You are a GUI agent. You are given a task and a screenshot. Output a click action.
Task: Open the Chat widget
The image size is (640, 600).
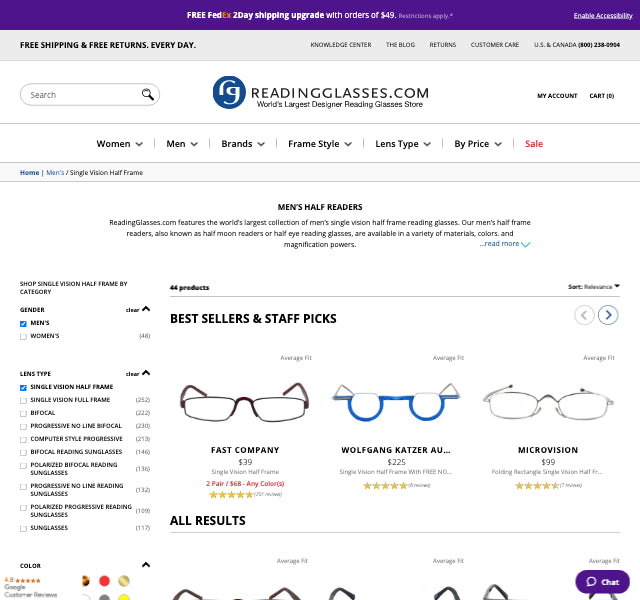click(x=602, y=582)
